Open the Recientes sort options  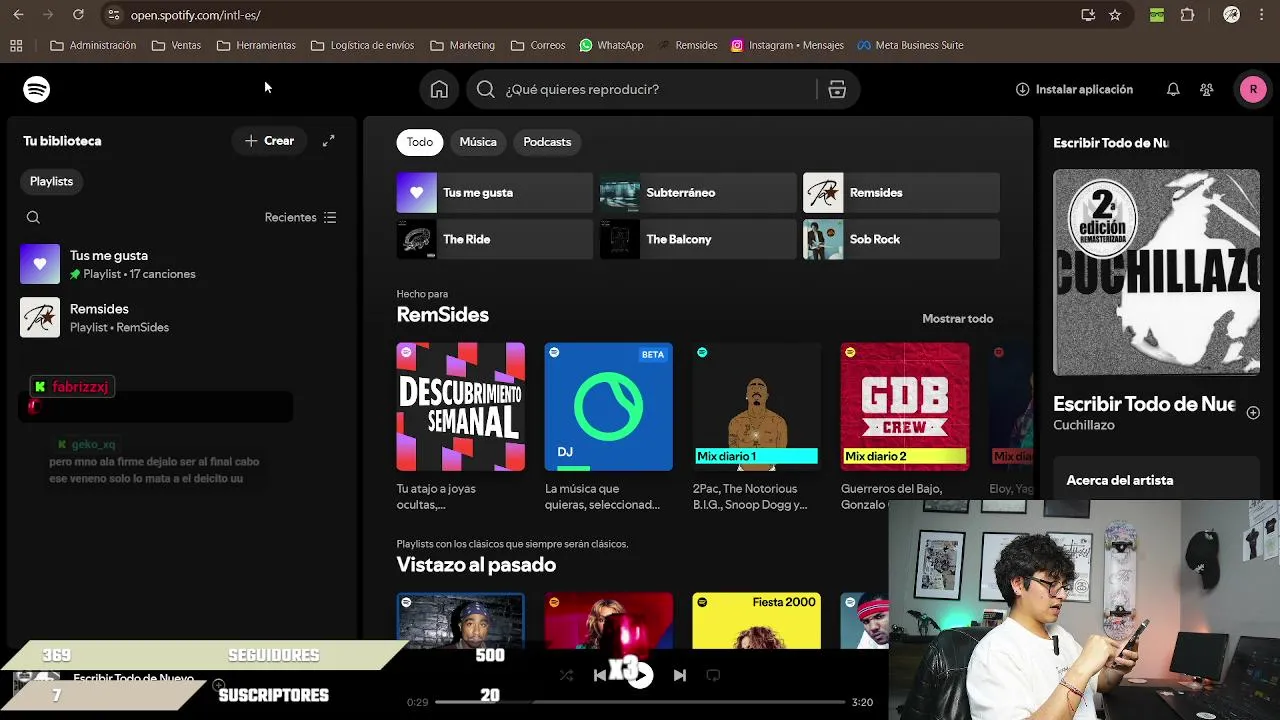300,217
